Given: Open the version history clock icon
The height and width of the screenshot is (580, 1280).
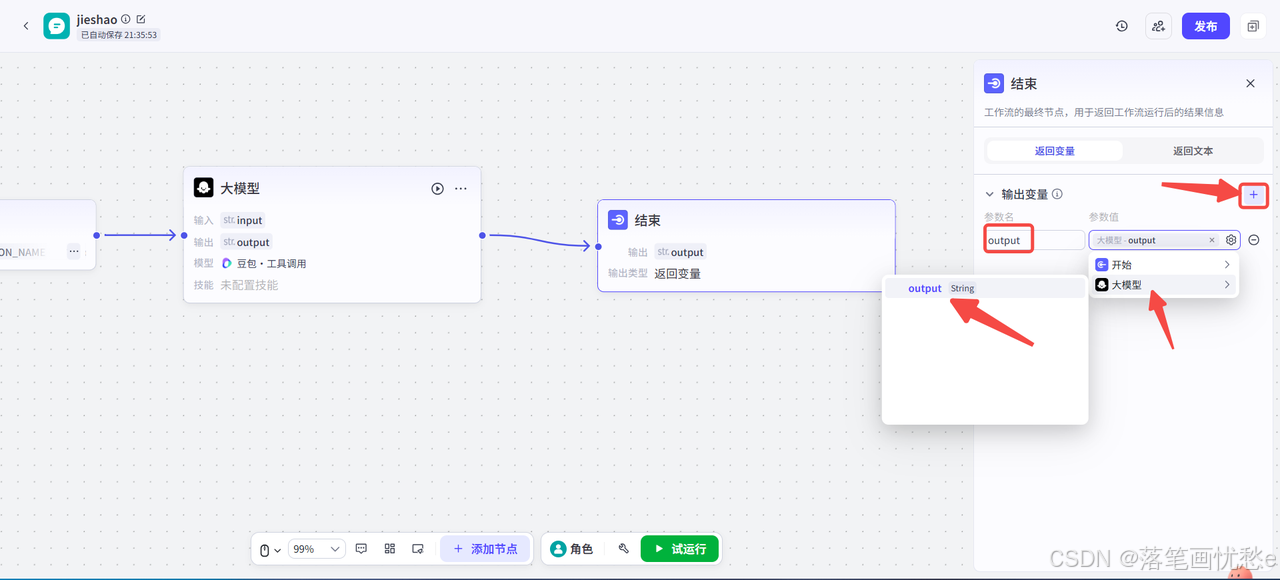Looking at the screenshot, I should pyautogui.click(x=1121, y=25).
